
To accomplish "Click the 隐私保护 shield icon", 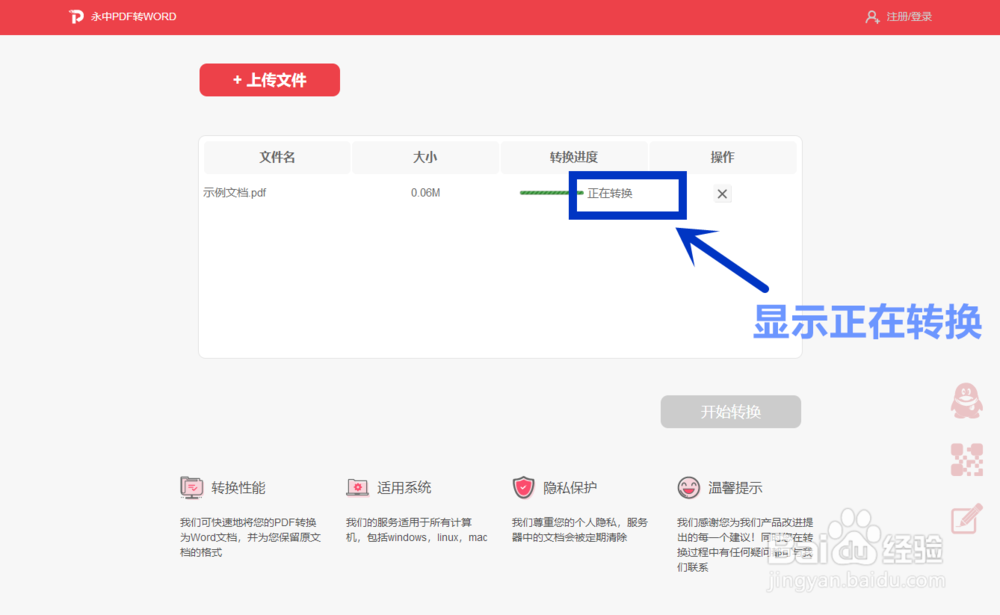I will [x=522, y=487].
